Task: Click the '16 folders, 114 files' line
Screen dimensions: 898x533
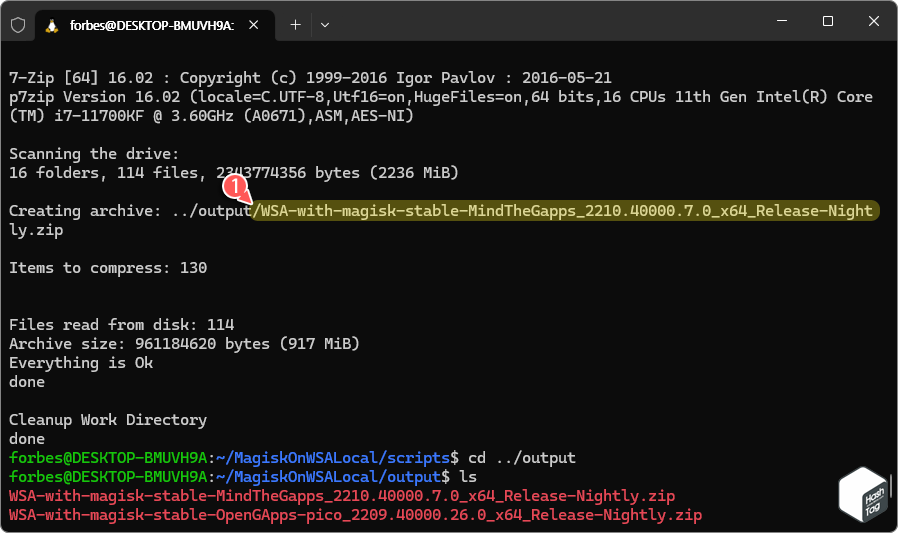Action: [234, 173]
